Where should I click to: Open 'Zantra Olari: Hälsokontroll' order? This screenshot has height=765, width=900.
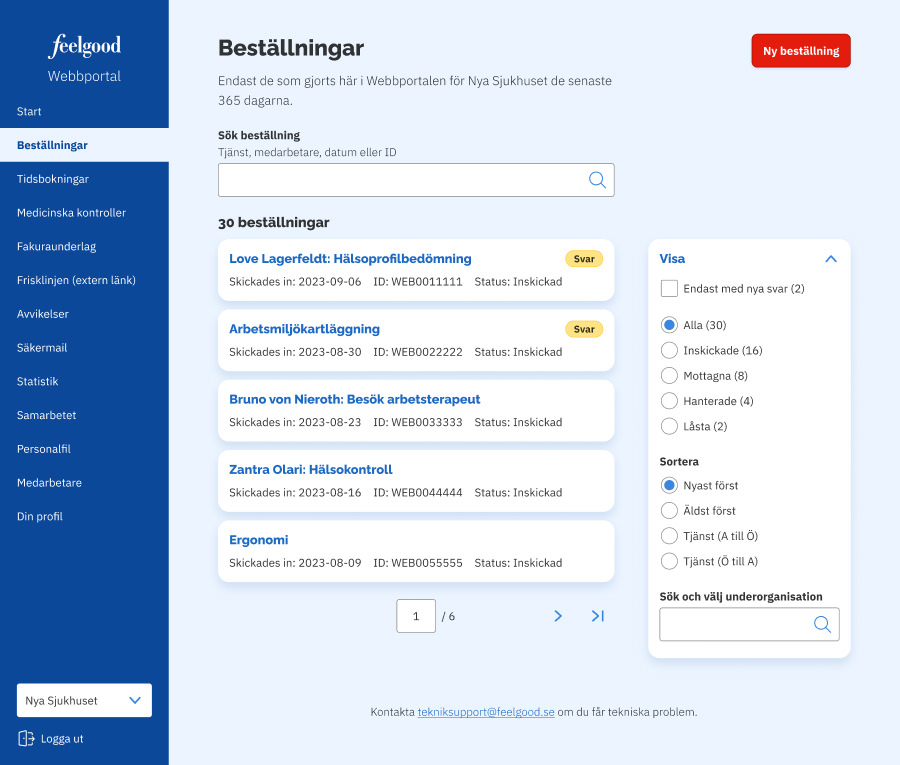coord(311,469)
